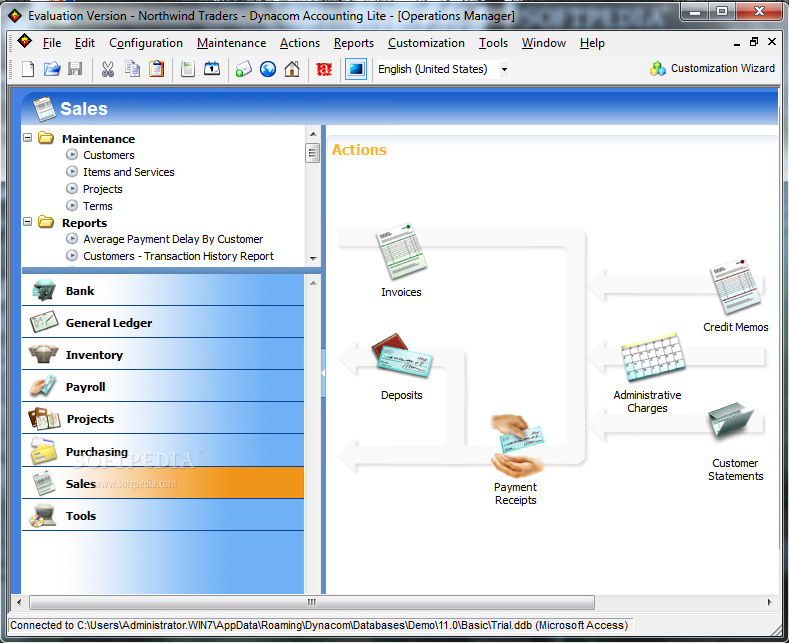
Task: Click the Home house icon
Action: coord(292,69)
